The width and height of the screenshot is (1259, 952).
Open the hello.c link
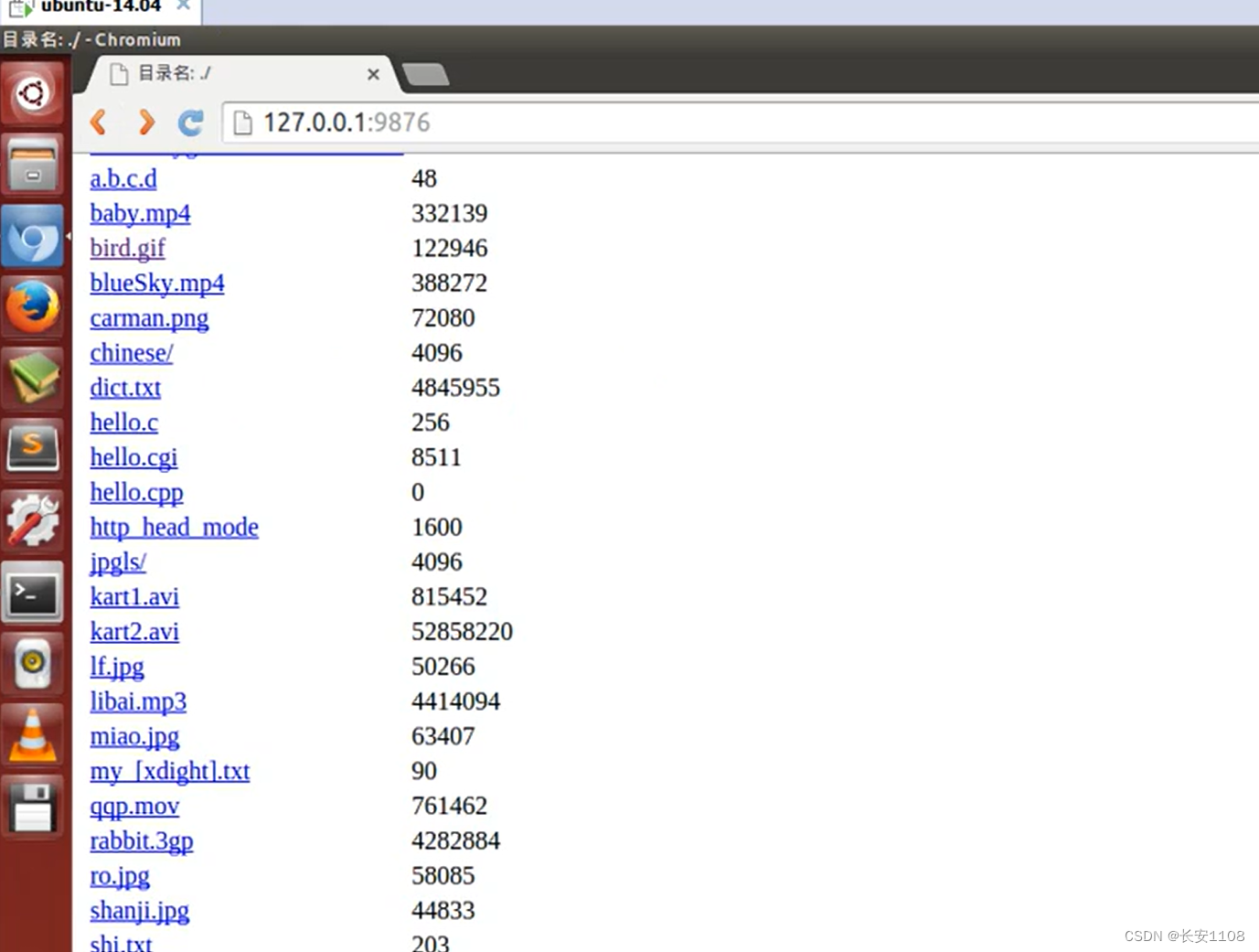pos(123,422)
